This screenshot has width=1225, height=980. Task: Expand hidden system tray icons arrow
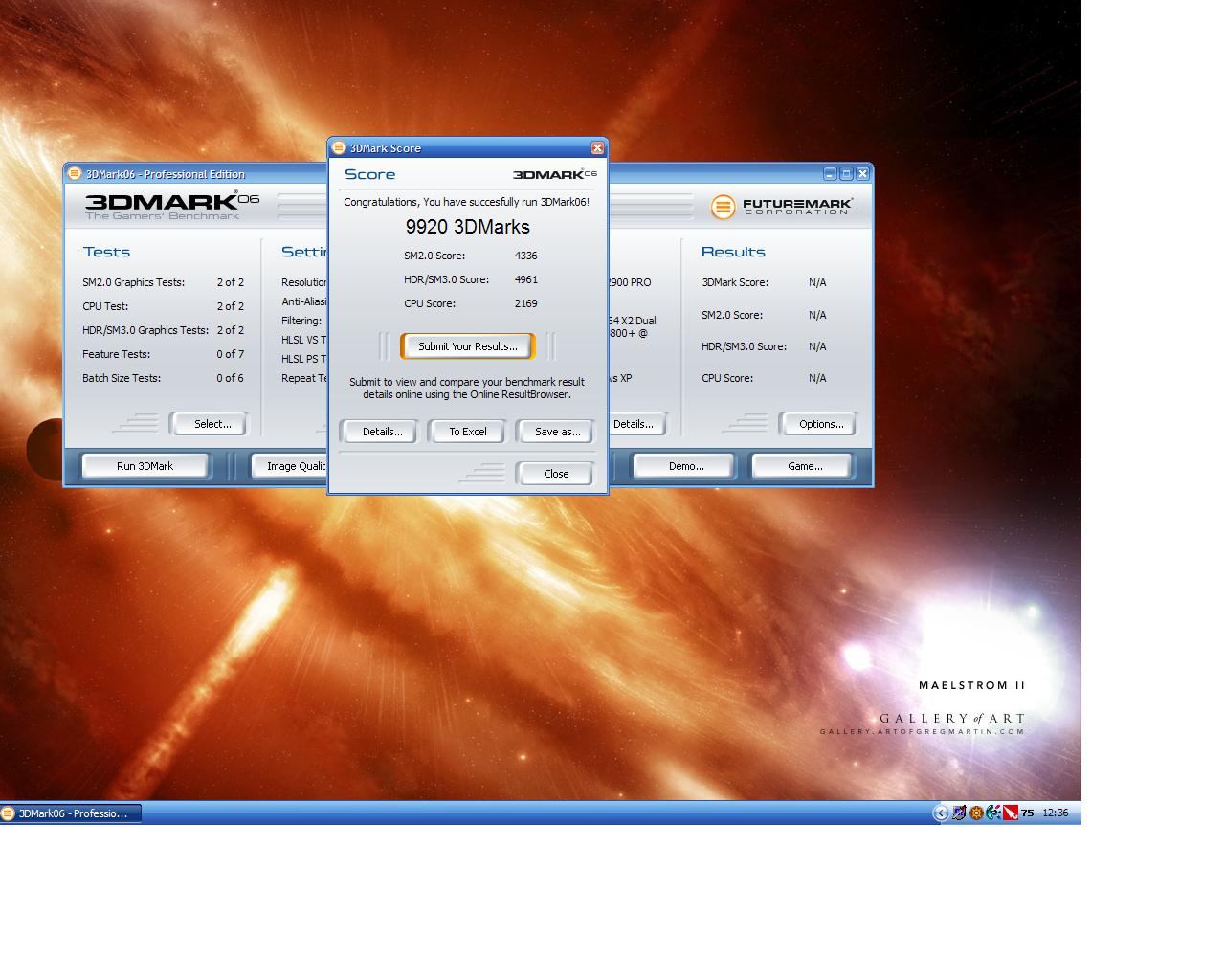pos(941,813)
